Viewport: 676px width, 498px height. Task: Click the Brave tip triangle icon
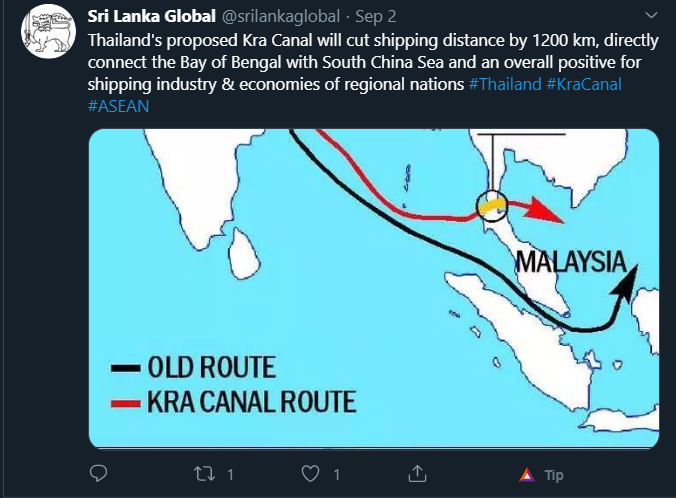tap(527, 475)
